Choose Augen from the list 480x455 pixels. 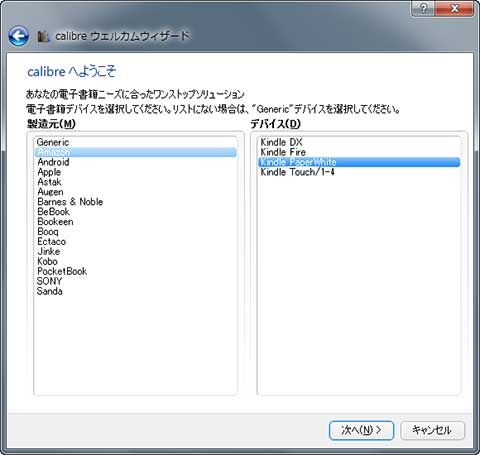coord(135,192)
